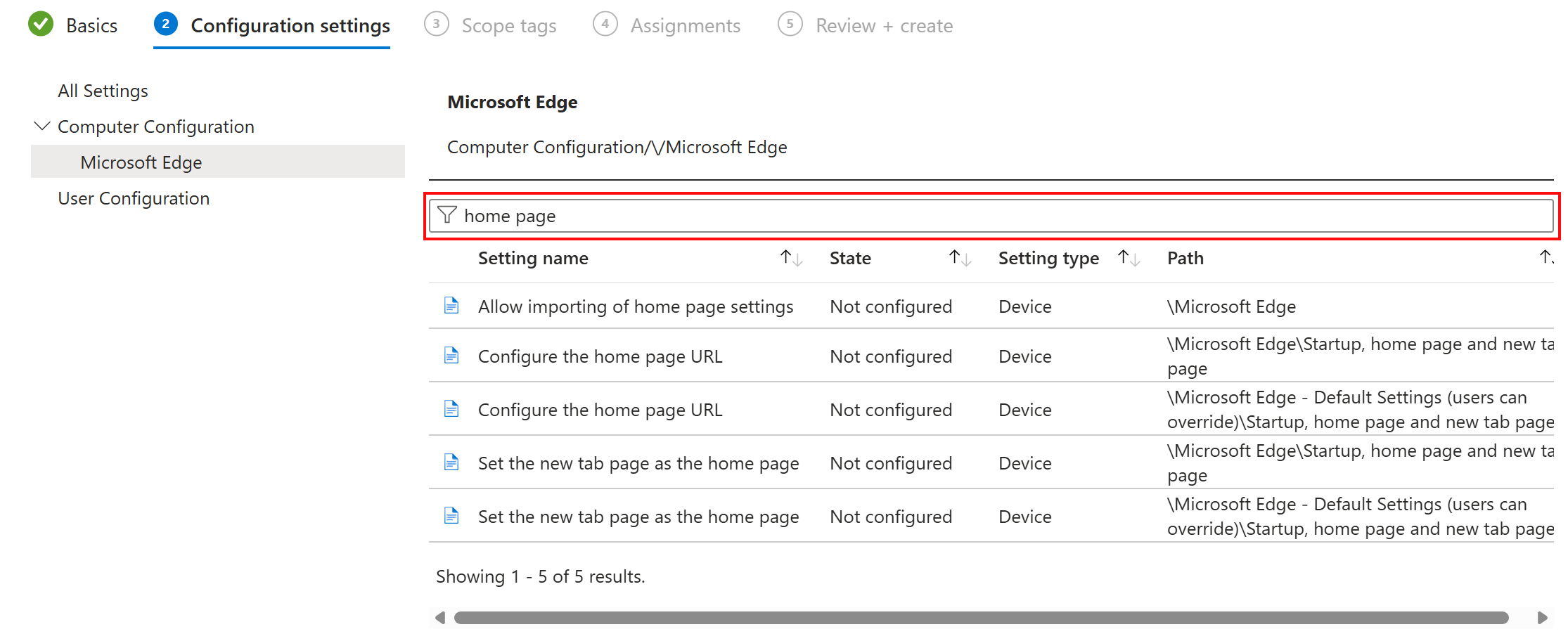1568x641 pixels.
Task: Select All Settings in the tree
Action: click(x=103, y=91)
